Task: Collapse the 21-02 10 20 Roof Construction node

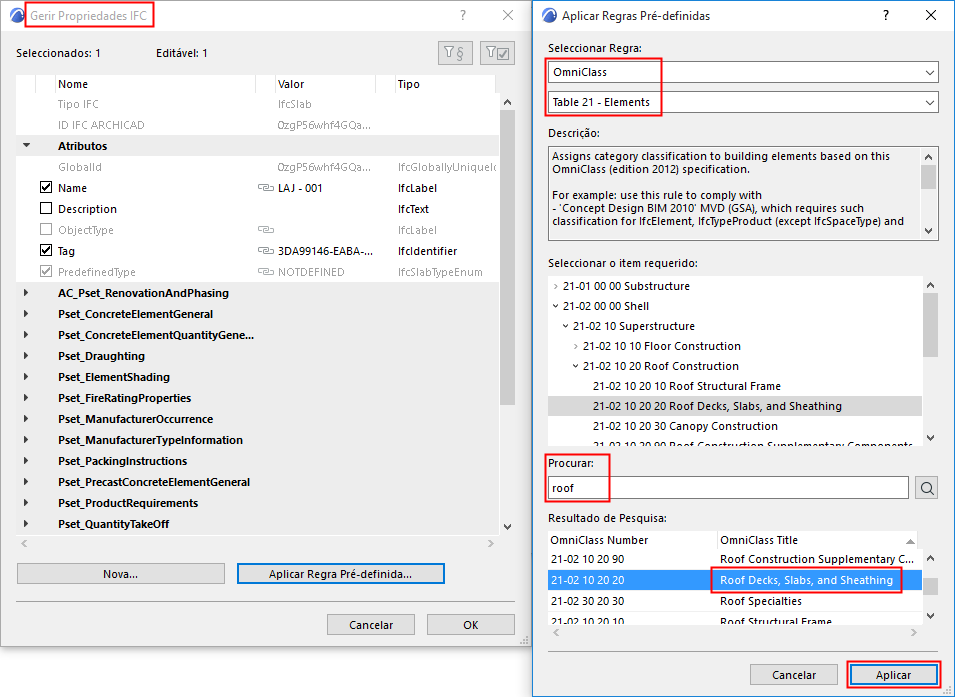Action: point(575,366)
